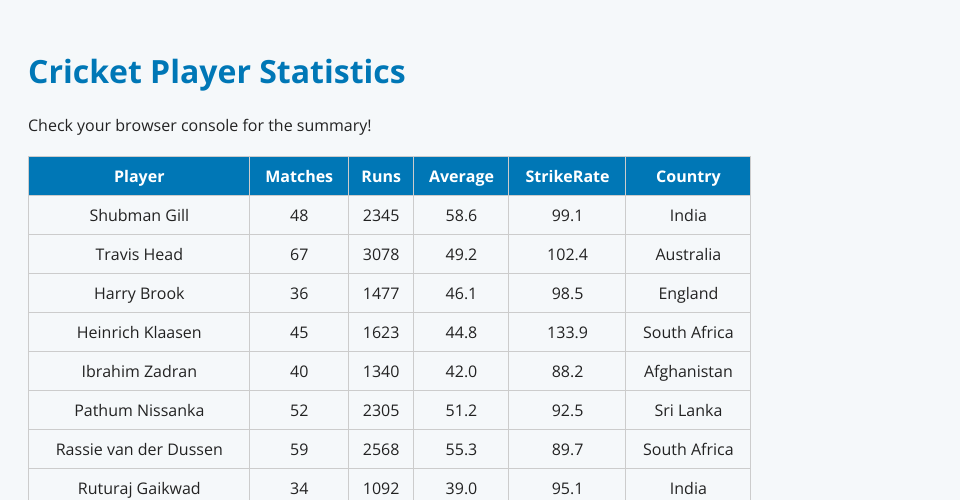Click the Player column header

pyautogui.click(x=139, y=176)
